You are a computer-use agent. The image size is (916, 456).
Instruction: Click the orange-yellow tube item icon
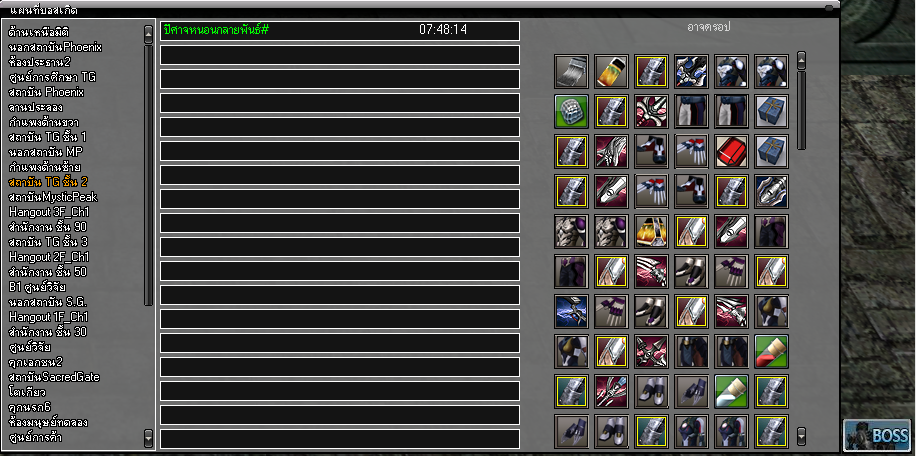point(612,71)
